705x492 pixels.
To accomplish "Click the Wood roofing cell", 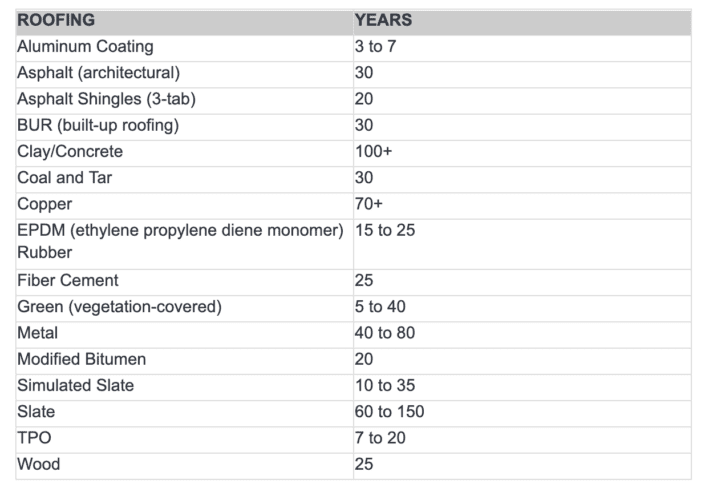I will click(38, 464).
